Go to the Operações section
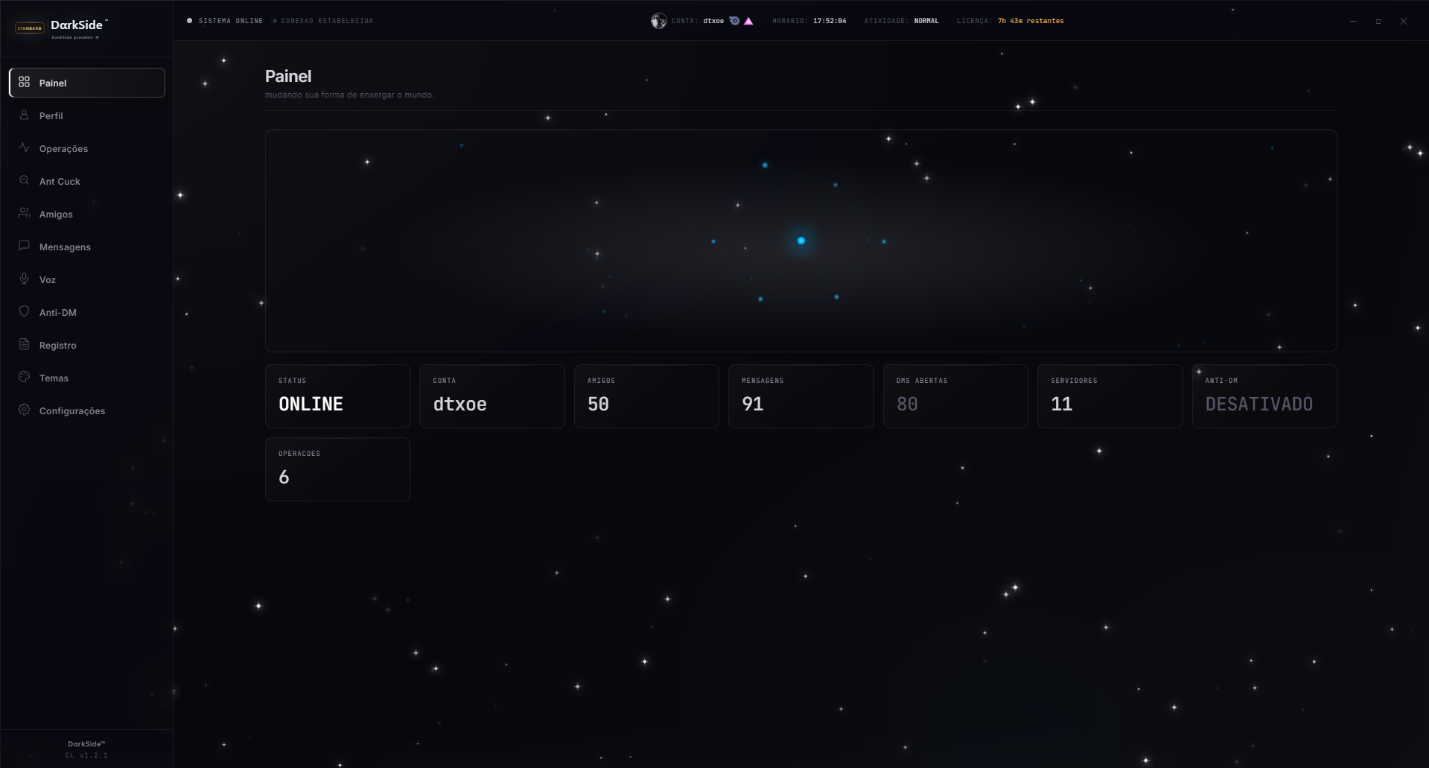The width and height of the screenshot is (1429, 768). click(87, 148)
